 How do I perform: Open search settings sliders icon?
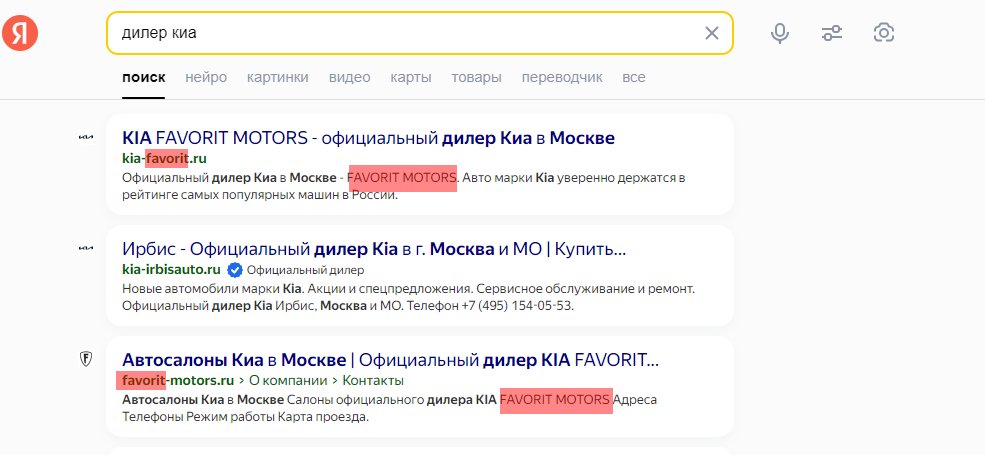coord(832,33)
